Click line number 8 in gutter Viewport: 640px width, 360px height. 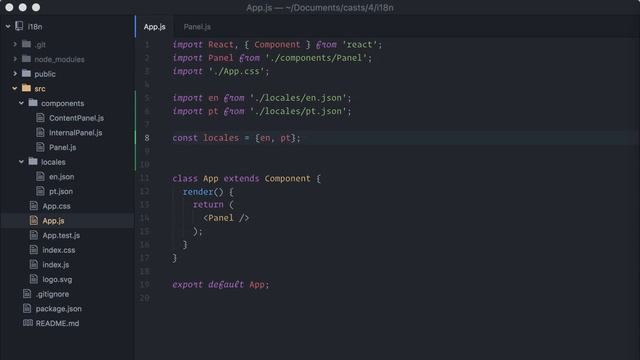pos(147,138)
